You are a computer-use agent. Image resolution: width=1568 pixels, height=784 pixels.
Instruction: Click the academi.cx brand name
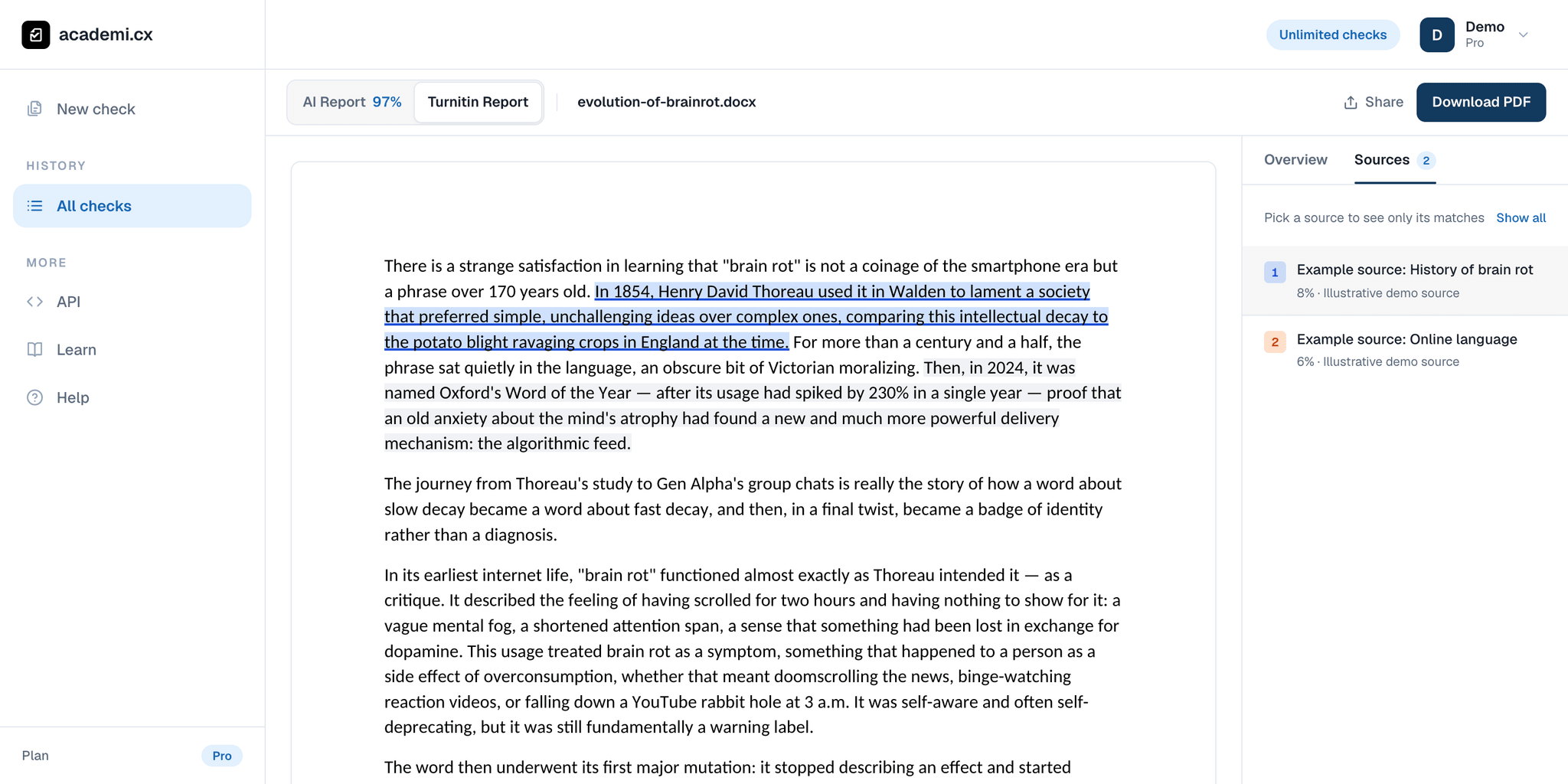click(x=106, y=34)
